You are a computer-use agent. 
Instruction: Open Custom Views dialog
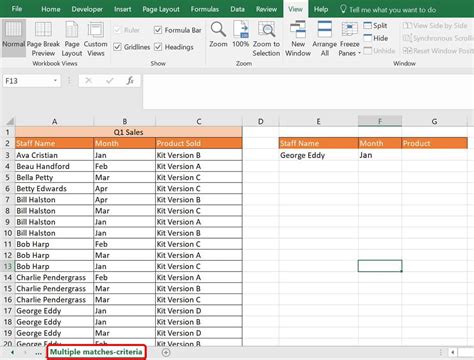96,38
